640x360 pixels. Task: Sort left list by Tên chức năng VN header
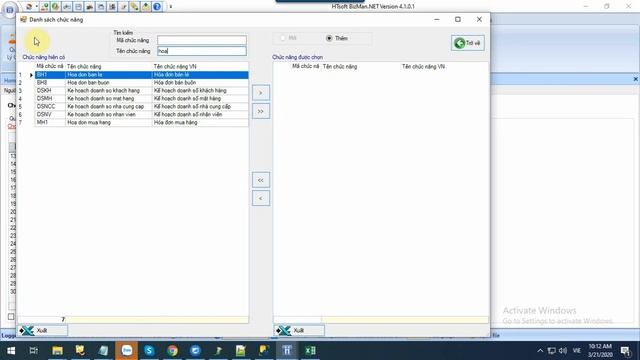pos(200,67)
